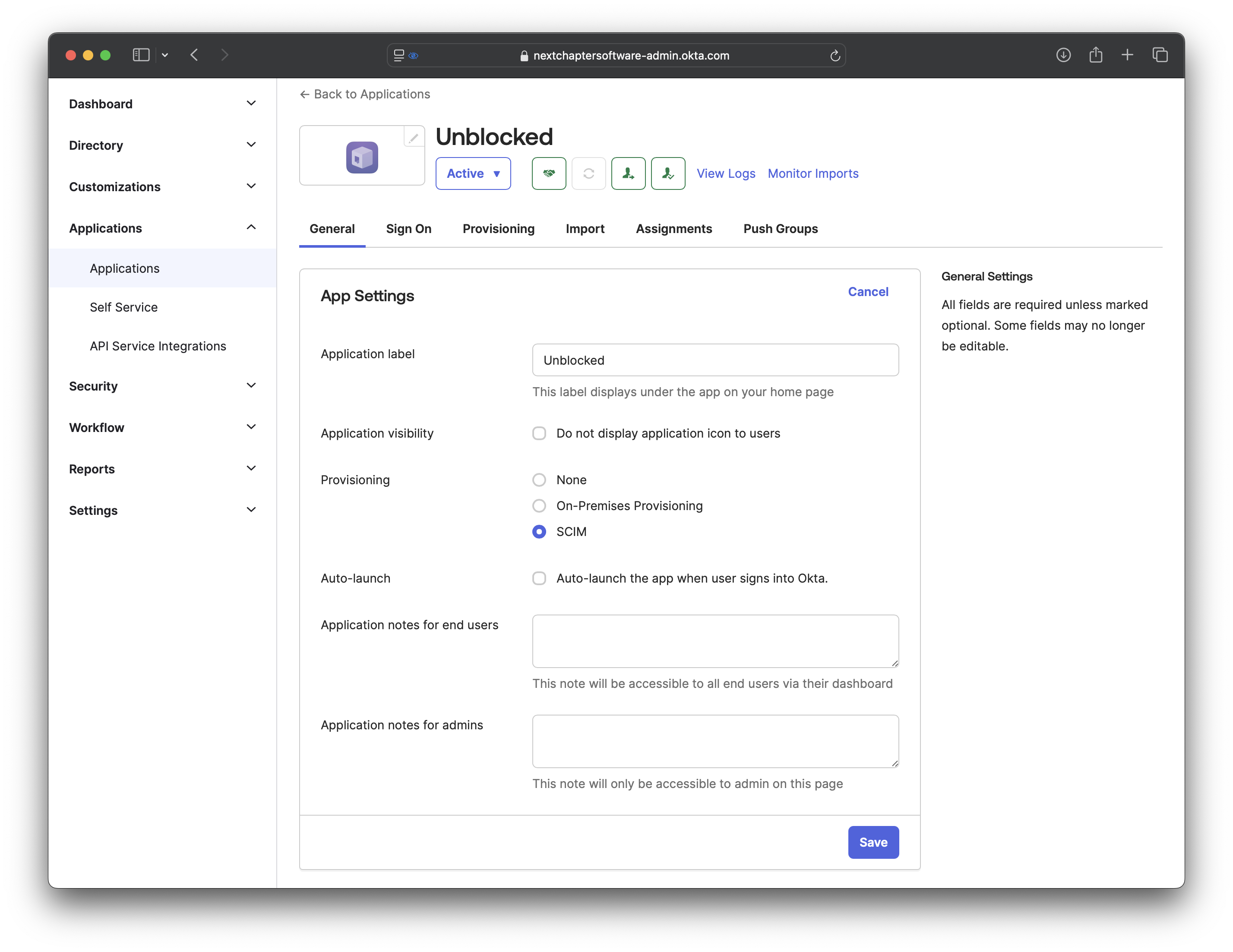Show Safari tab overview icon
Viewport: 1233px width, 952px height.
coord(1160,55)
